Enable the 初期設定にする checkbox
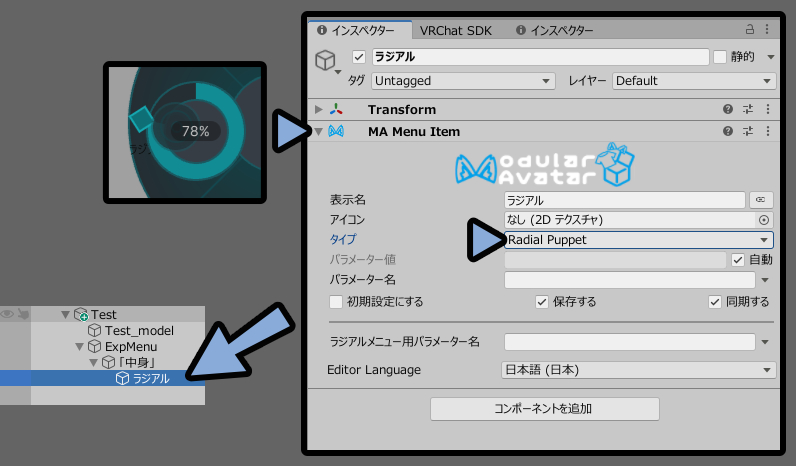The width and height of the screenshot is (796, 466). click(x=336, y=302)
